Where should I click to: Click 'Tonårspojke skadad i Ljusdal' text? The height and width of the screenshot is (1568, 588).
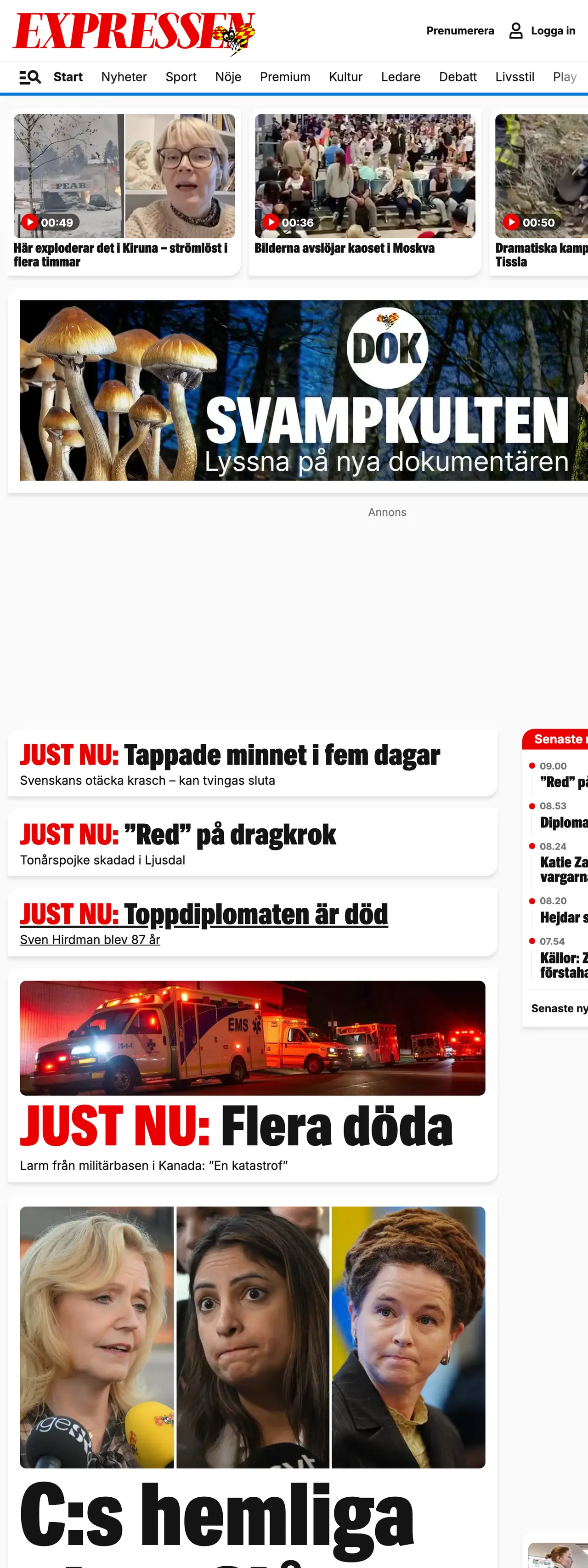point(102,860)
